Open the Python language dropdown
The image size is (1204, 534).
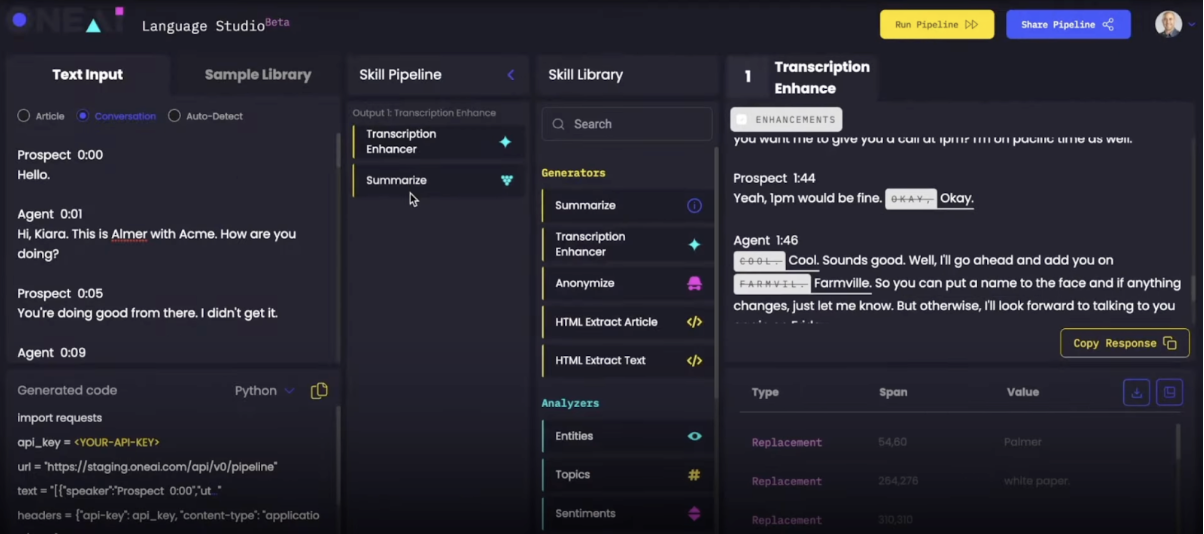click(x=264, y=391)
